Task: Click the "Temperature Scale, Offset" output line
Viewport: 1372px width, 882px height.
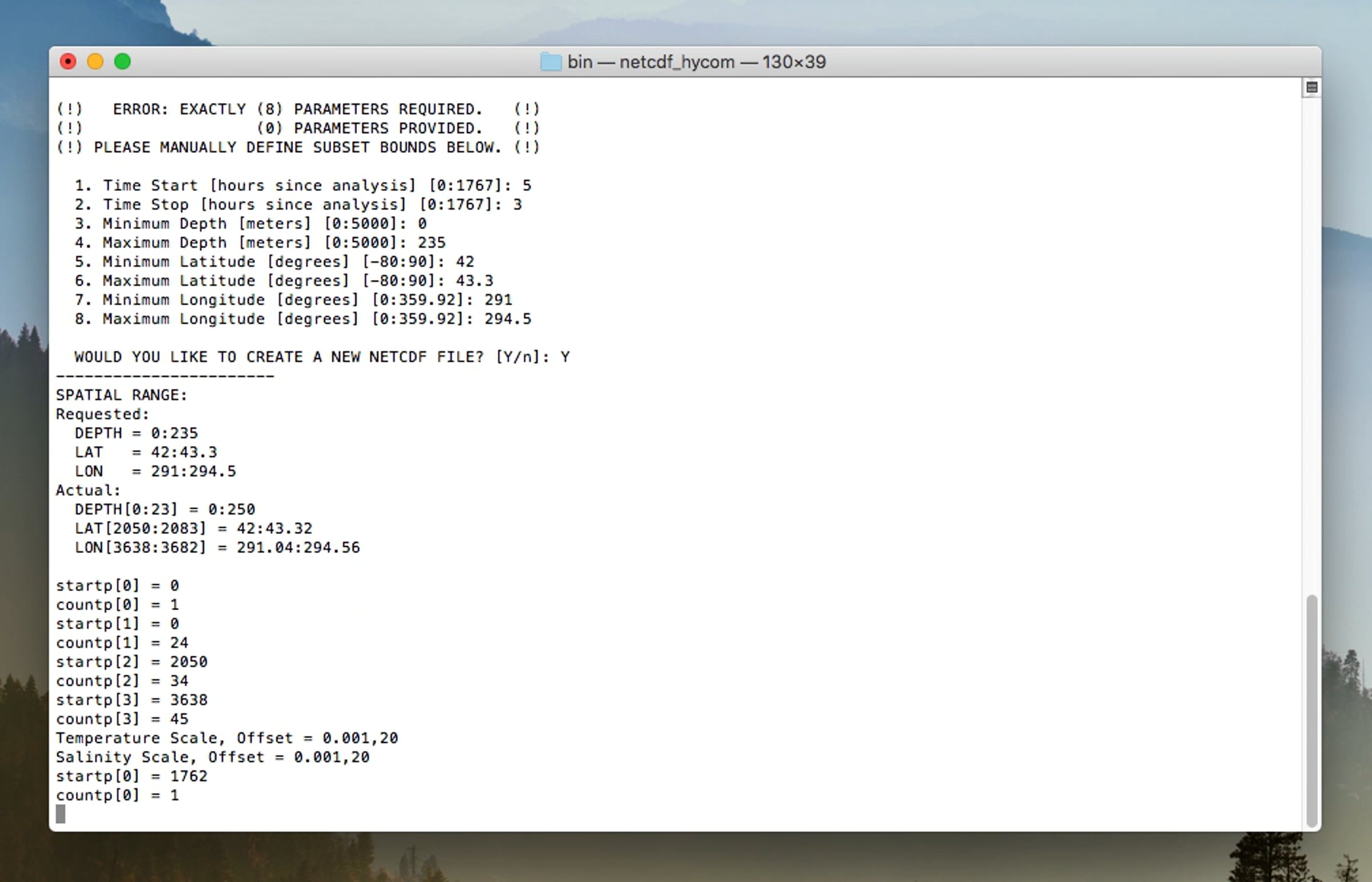Action: tap(226, 739)
